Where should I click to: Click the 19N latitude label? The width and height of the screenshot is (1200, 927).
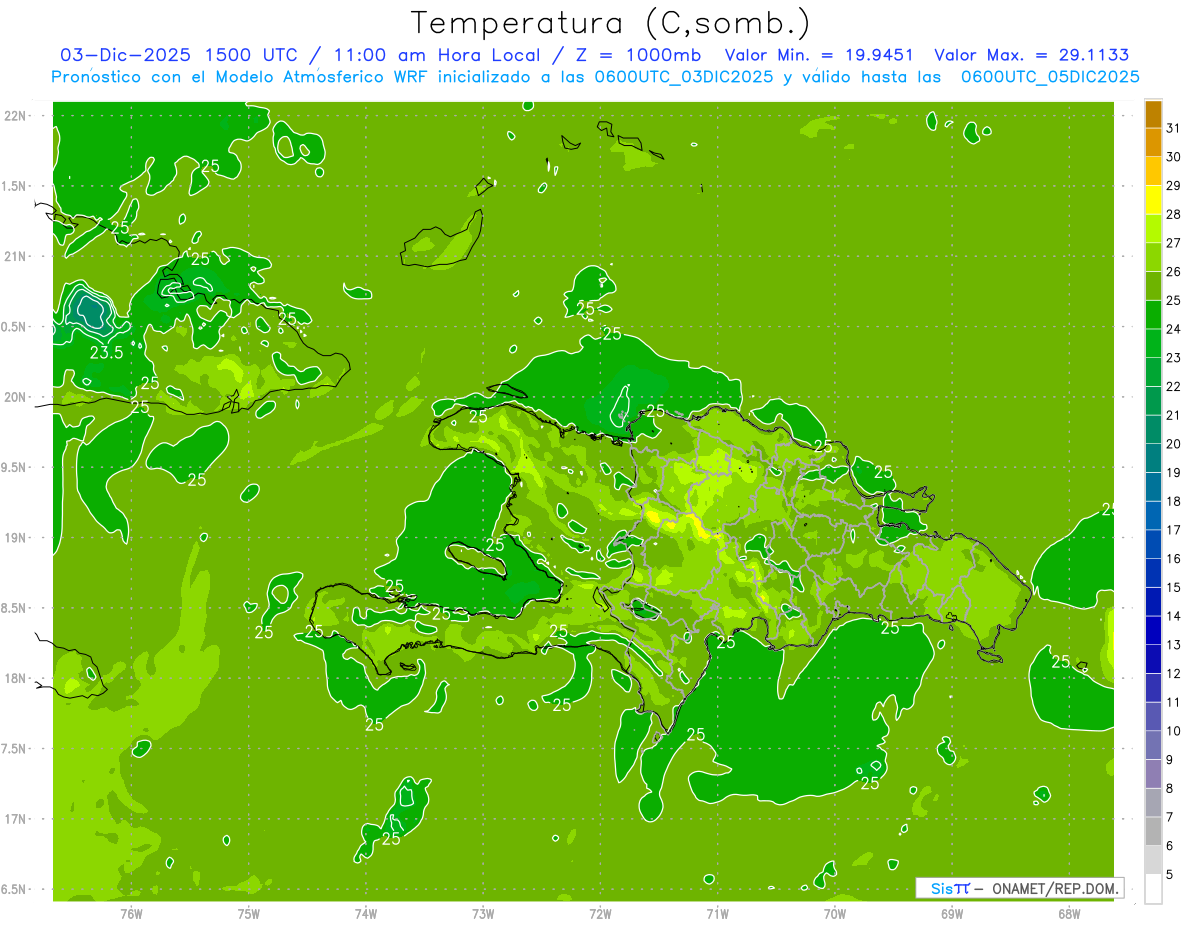16,538
